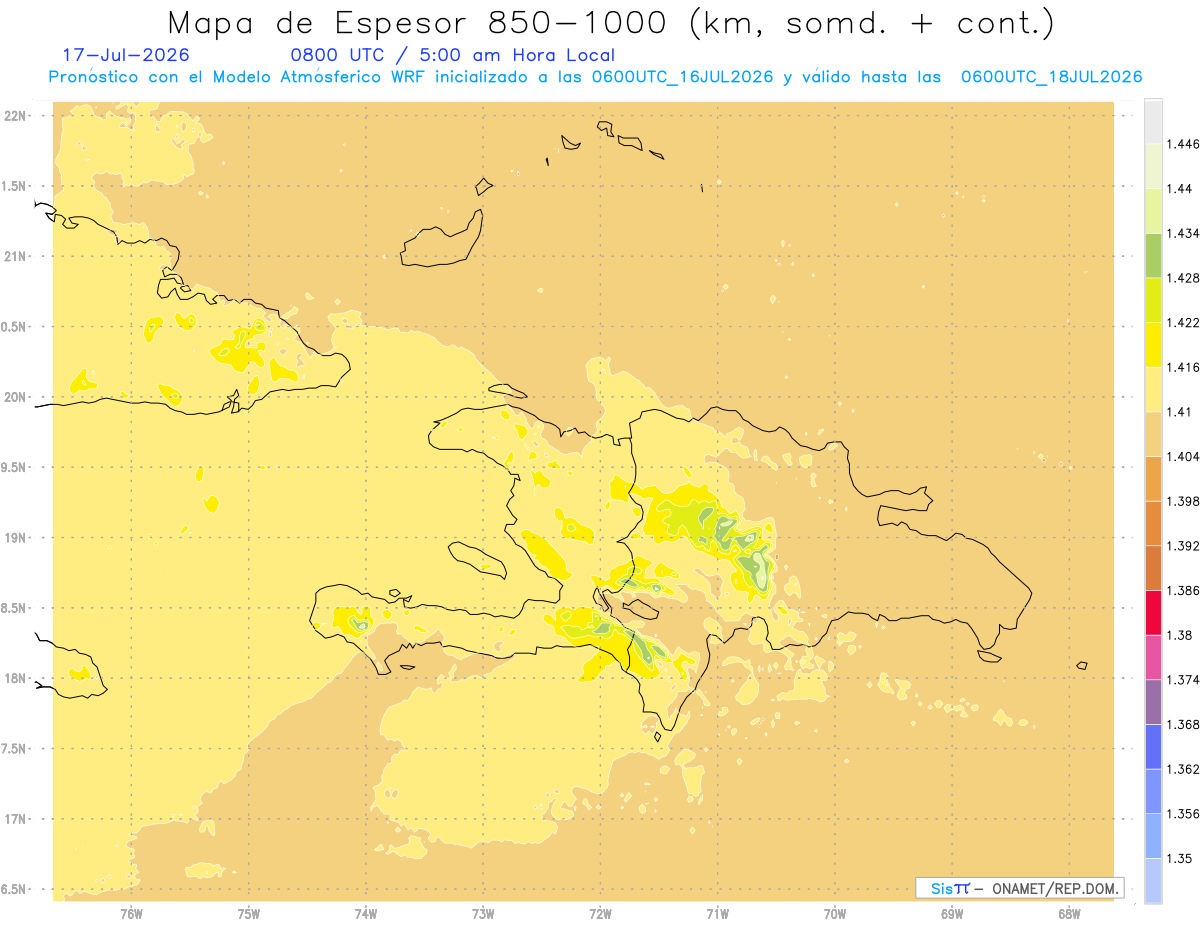Image resolution: width=1200 pixels, height=927 pixels.
Task: Click the "1.416" colorbar value
Action: [1183, 367]
